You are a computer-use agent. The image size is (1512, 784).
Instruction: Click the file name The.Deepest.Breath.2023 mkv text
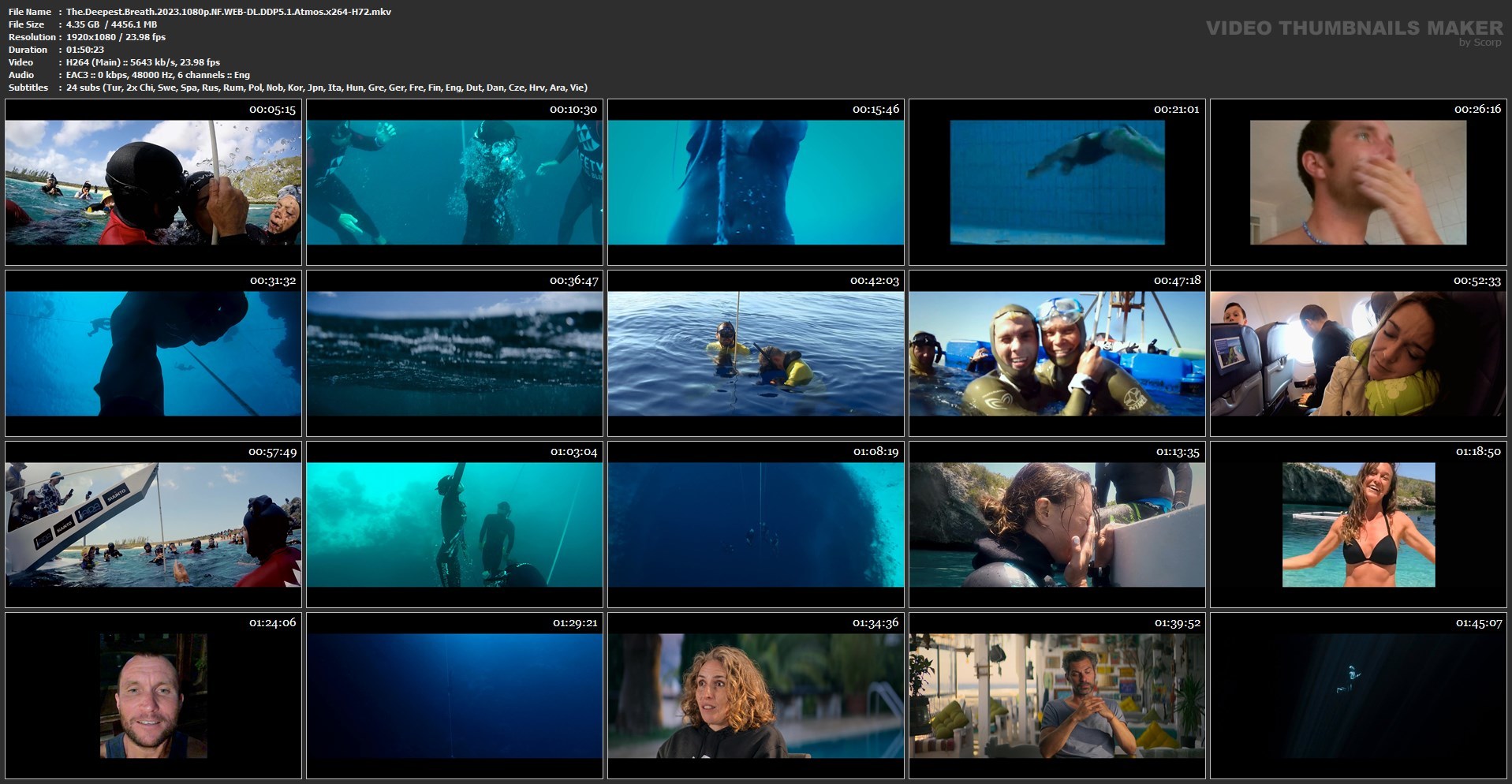point(229,12)
